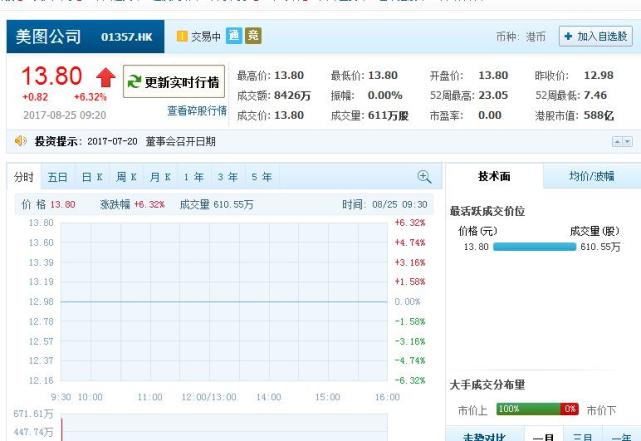This screenshot has height=441, width=641.
Task: Click the zoom magnifier icon above chart
Action: (x=424, y=177)
